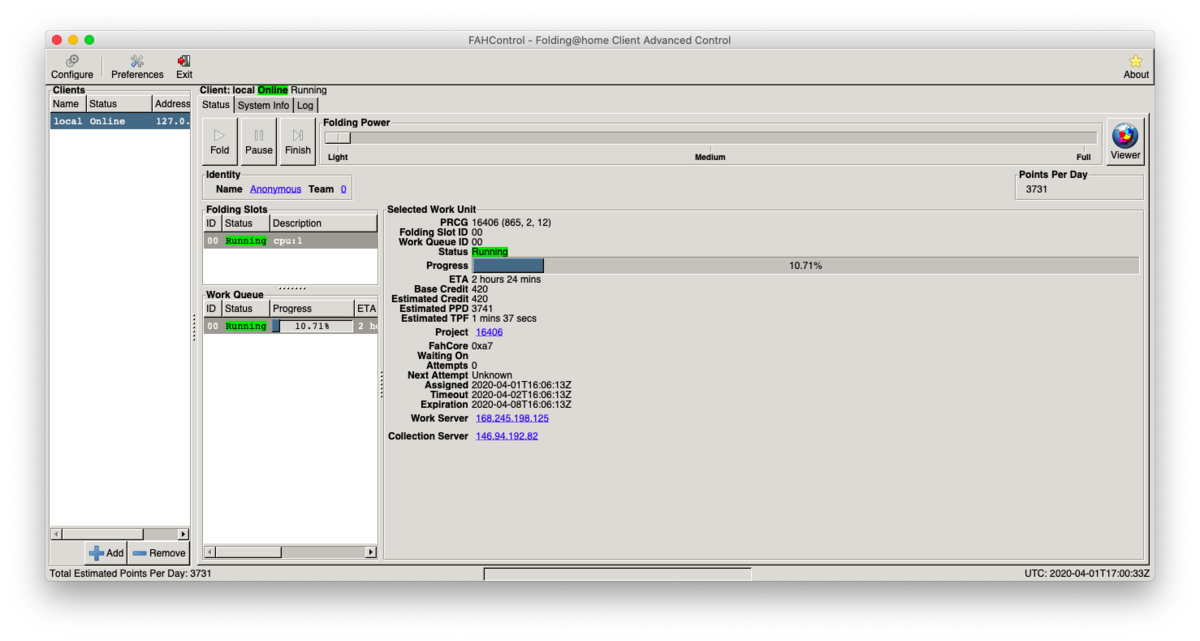Screen dimensions: 1200x641
Task: Sort Clients by Name column header
Action: point(67,104)
